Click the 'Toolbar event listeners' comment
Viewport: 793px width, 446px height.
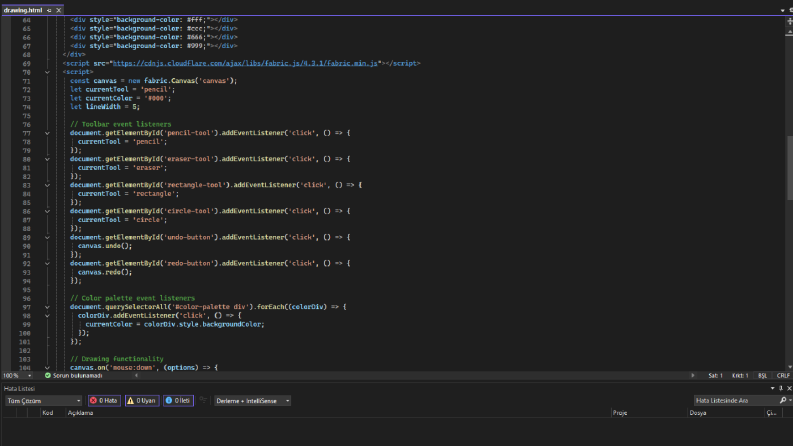click(120, 124)
